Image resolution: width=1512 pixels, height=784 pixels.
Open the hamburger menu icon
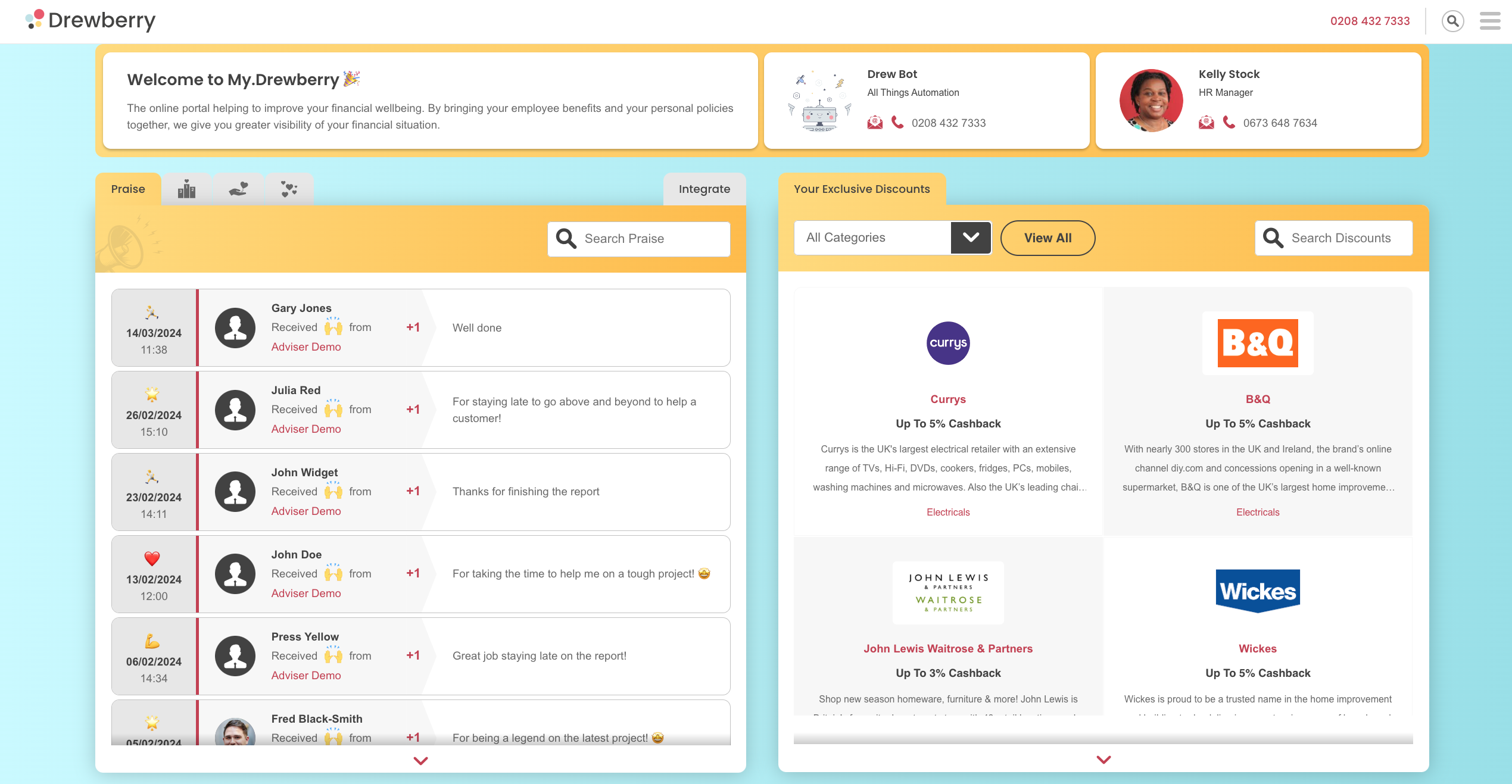click(x=1489, y=21)
